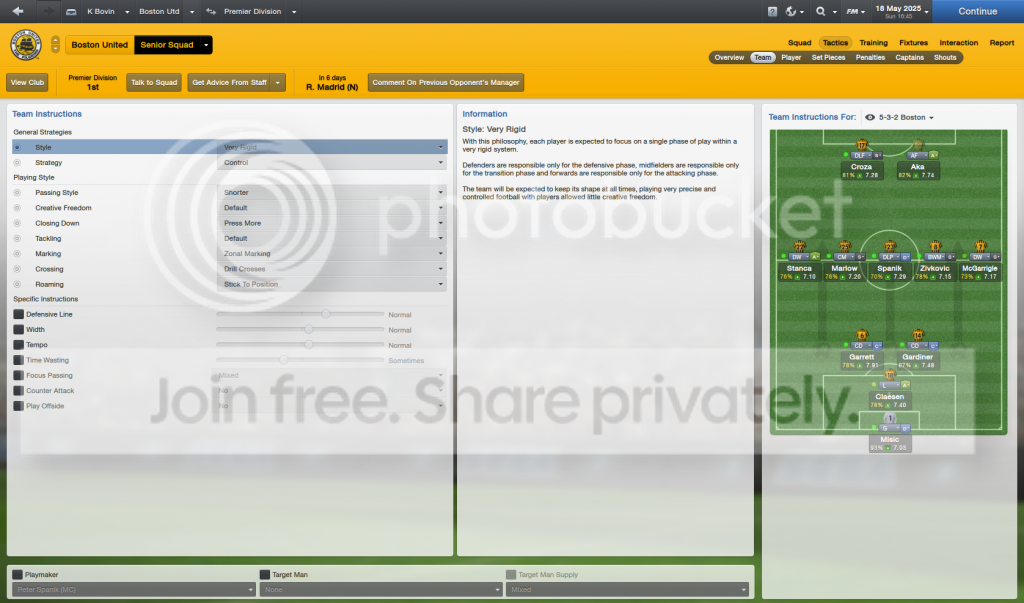The image size is (1024, 603).
Task: Expand the Senior Squad dropdown arrow
Action: pyautogui.click(x=206, y=45)
